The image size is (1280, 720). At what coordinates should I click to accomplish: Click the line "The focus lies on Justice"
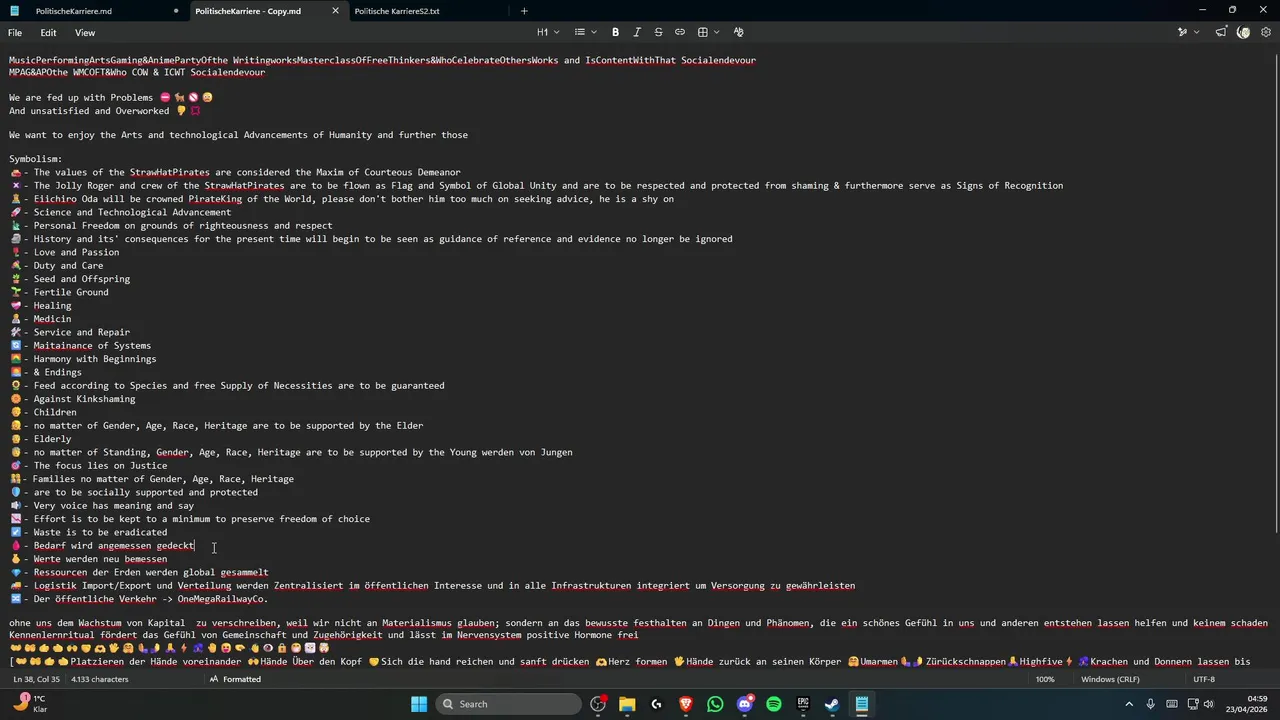click(100, 466)
